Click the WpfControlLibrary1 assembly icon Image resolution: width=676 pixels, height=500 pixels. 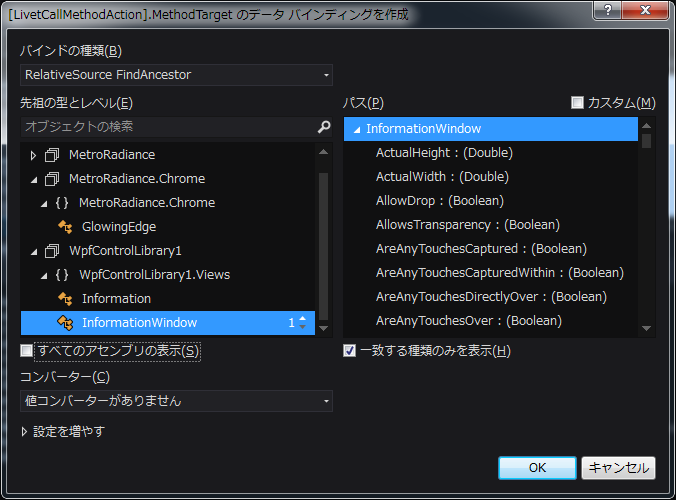click(x=52, y=251)
